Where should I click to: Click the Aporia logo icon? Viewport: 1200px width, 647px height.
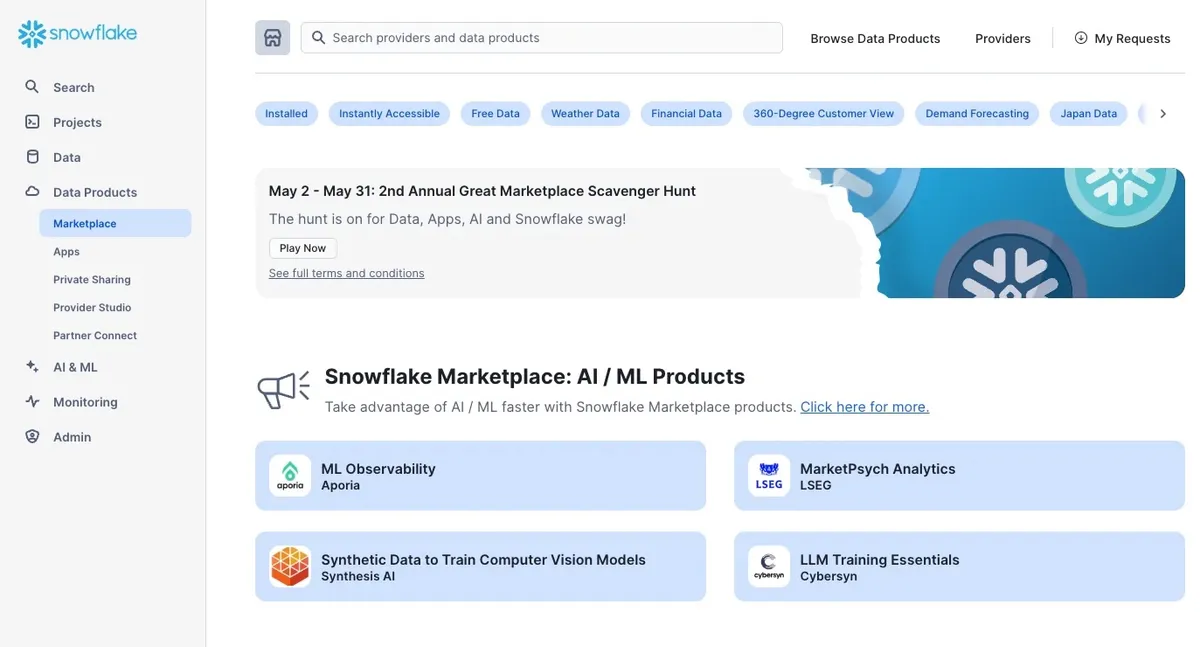click(x=290, y=476)
